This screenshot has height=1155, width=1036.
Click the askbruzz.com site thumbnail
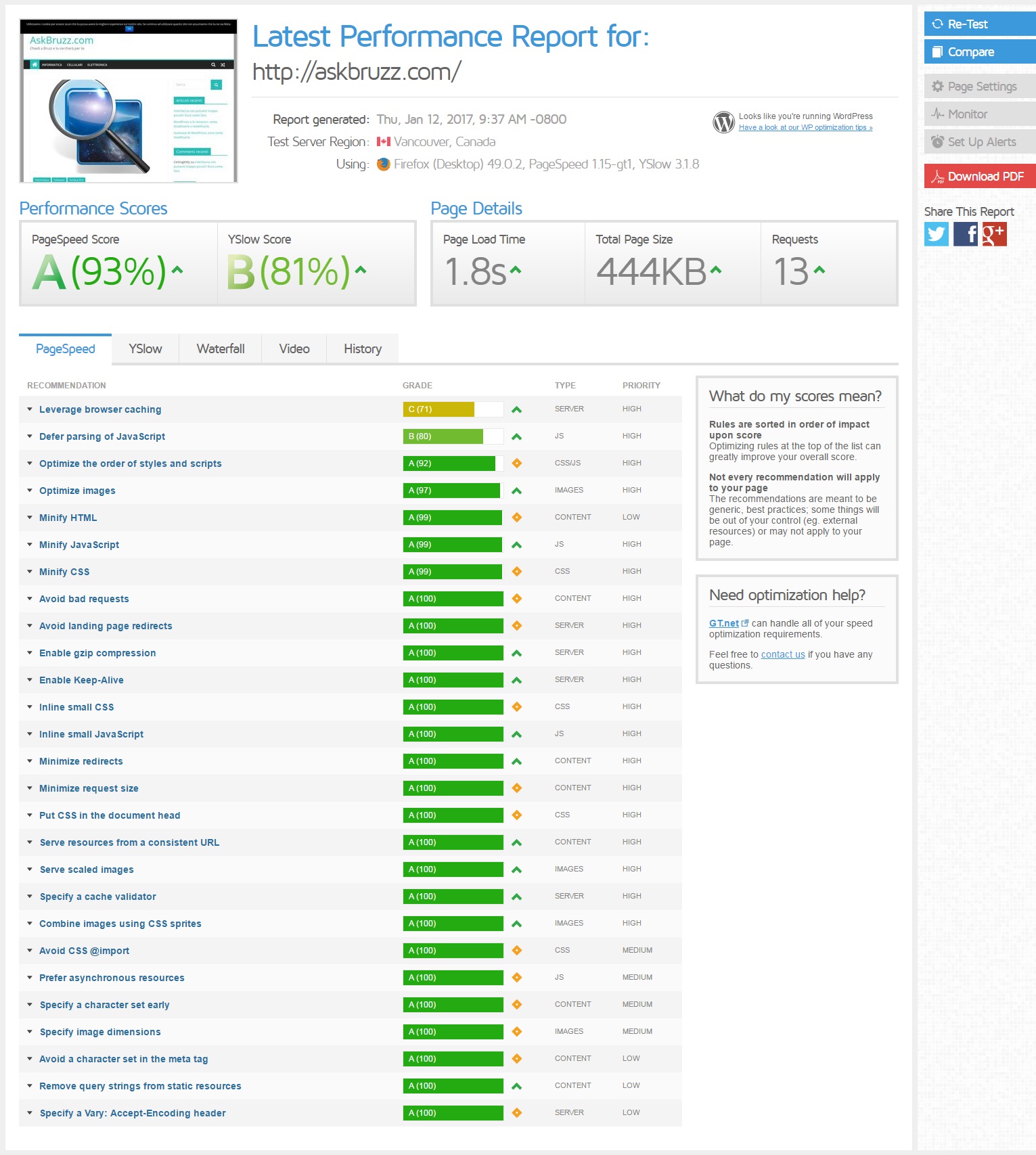[129, 101]
